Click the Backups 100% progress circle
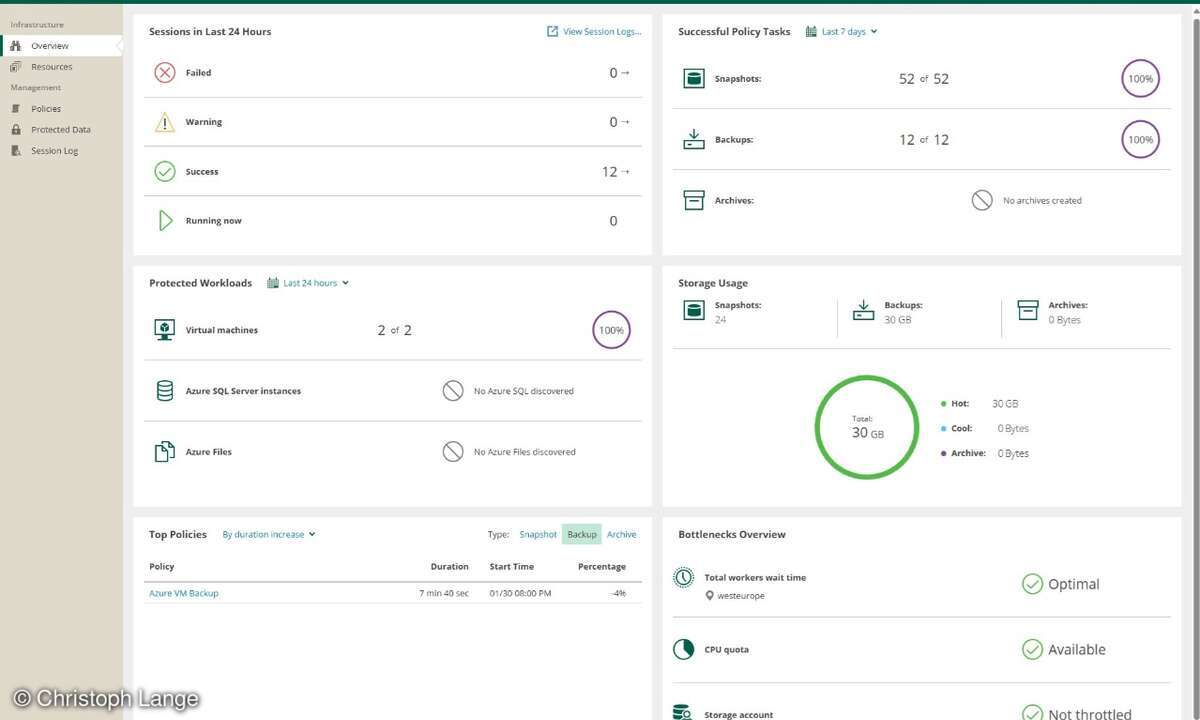This screenshot has width=1200, height=720. pyautogui.click(x=1140, y=139)
